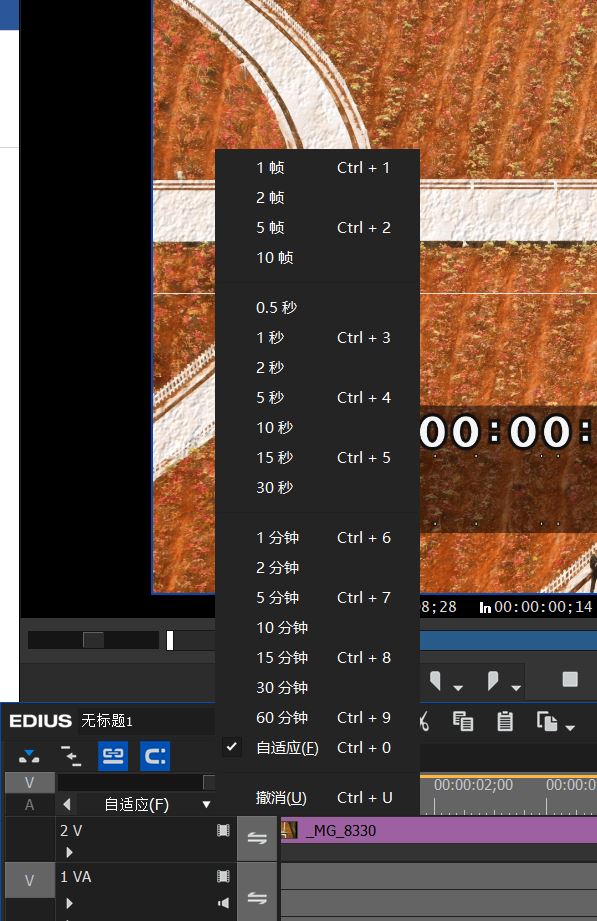
Task: Click timeline ruler at 00:00:02;00
Action: (473, 785)
